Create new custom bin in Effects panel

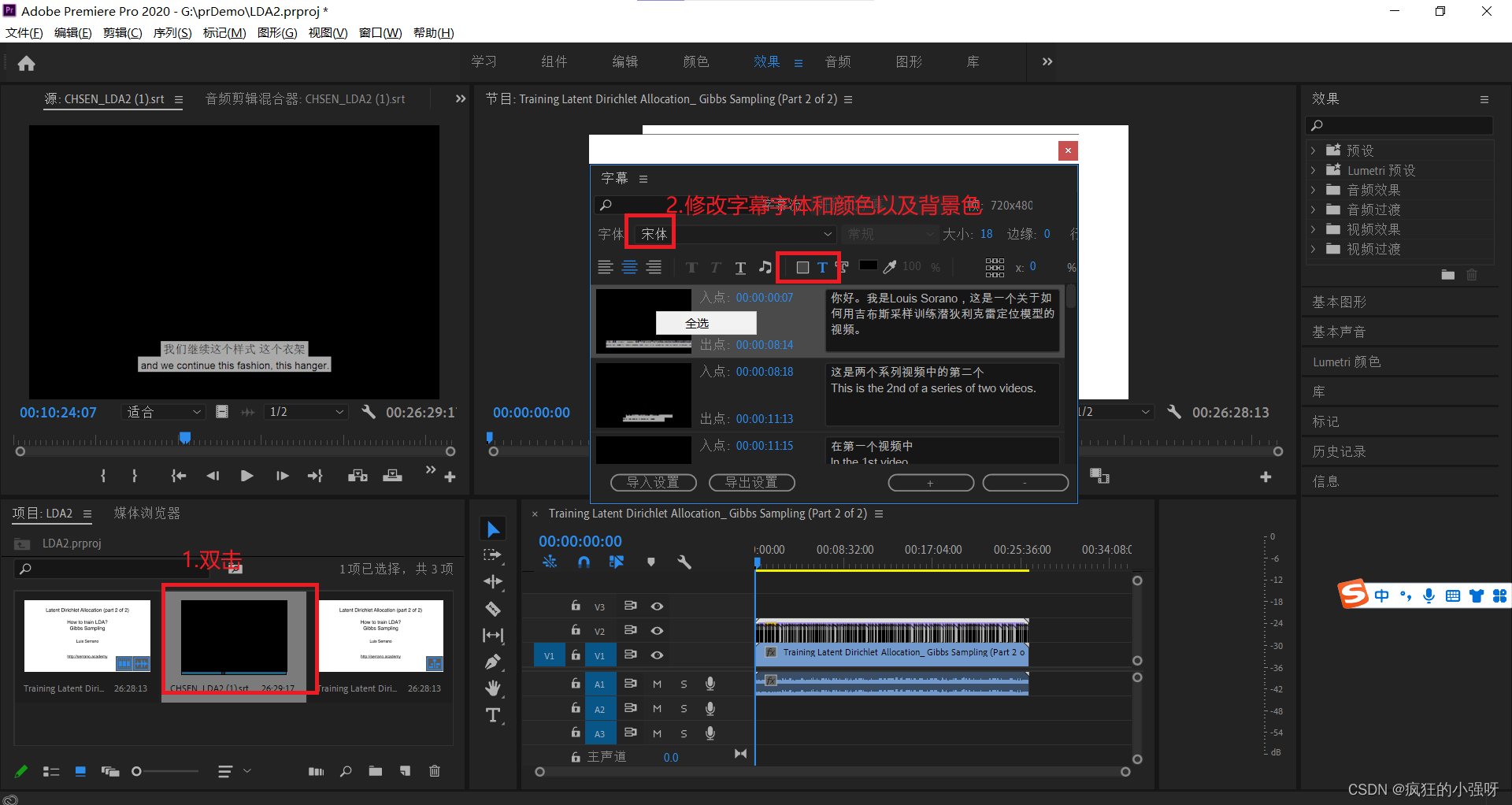tap(1448, 275)
